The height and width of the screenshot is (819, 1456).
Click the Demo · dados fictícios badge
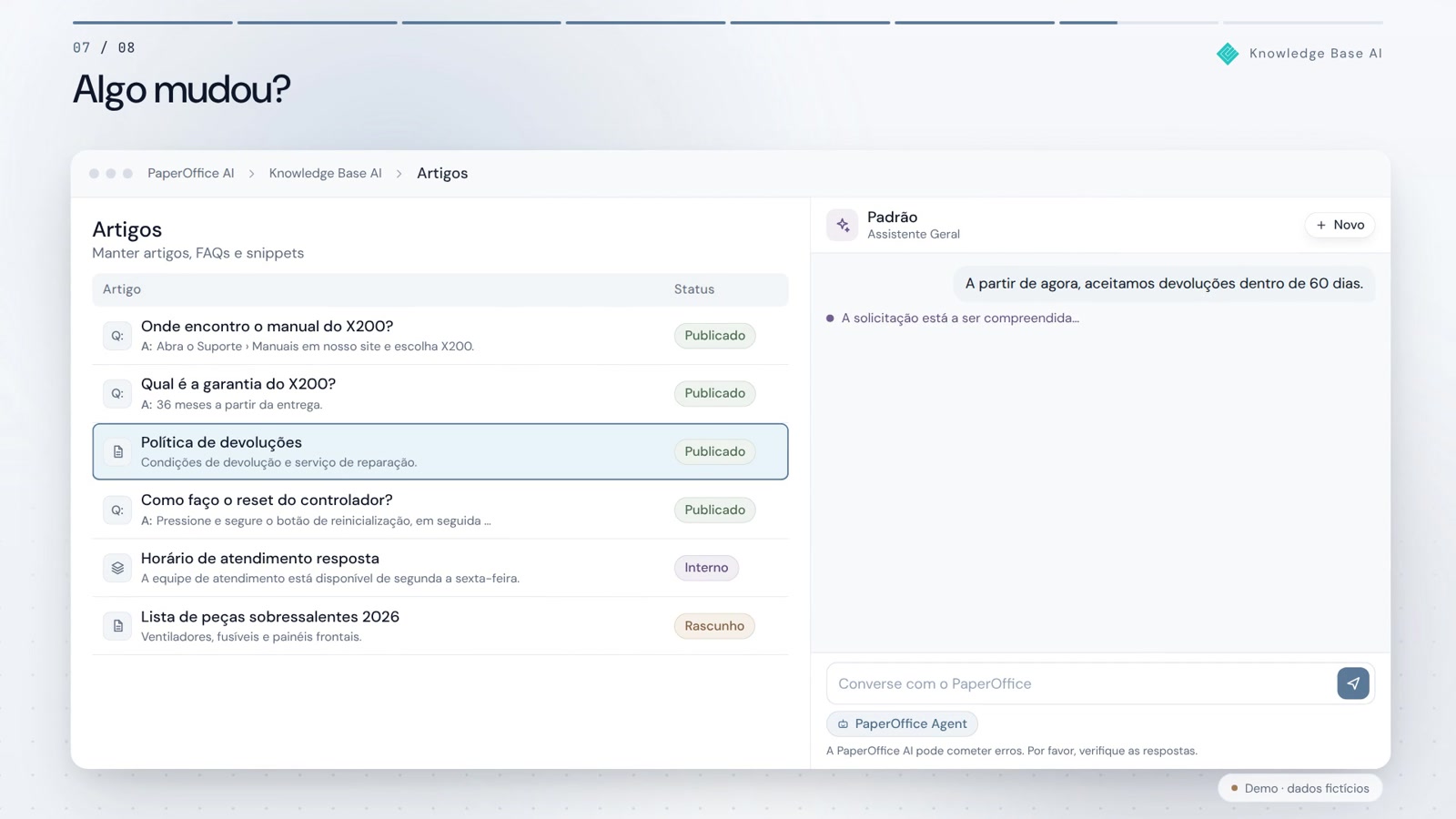tap(1299, 788)
